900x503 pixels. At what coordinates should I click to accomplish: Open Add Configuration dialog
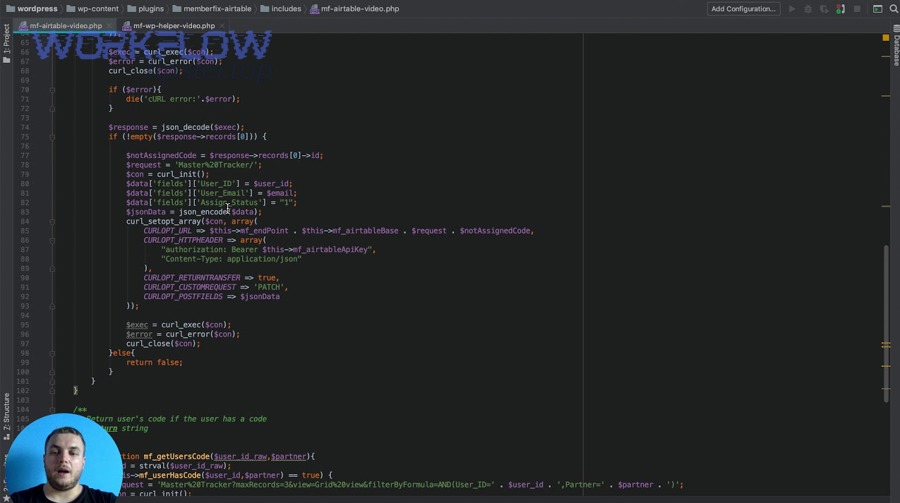pos(743,9)
